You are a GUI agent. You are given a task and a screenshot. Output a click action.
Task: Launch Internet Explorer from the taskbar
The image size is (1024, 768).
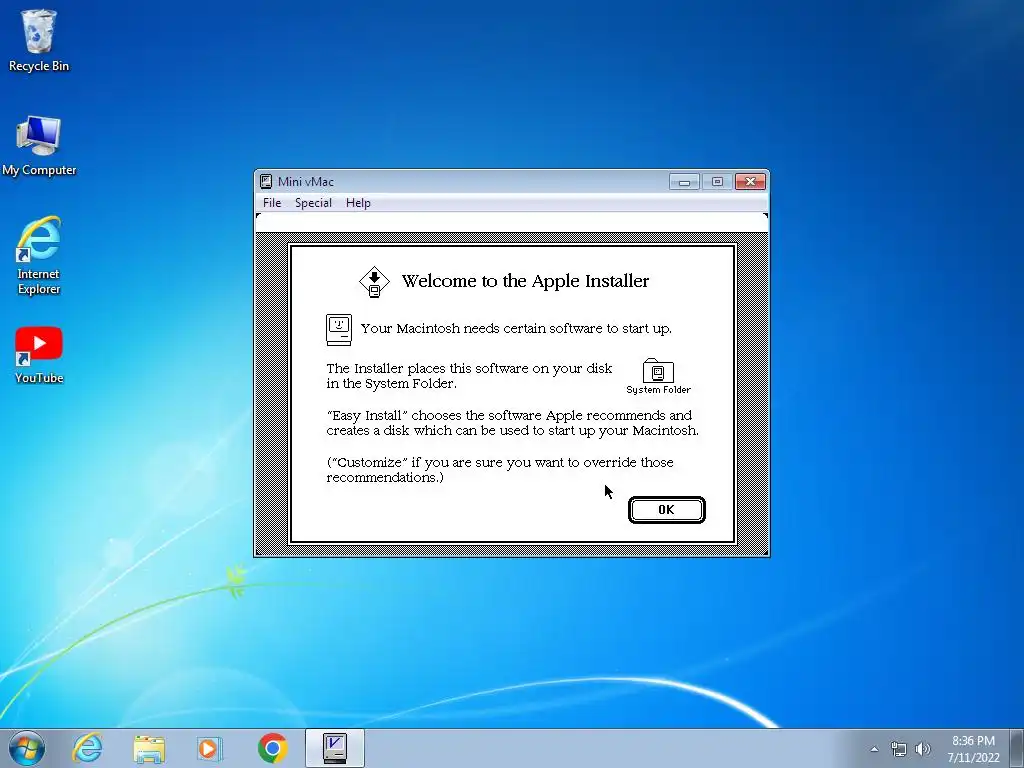[x=88, y=748]
